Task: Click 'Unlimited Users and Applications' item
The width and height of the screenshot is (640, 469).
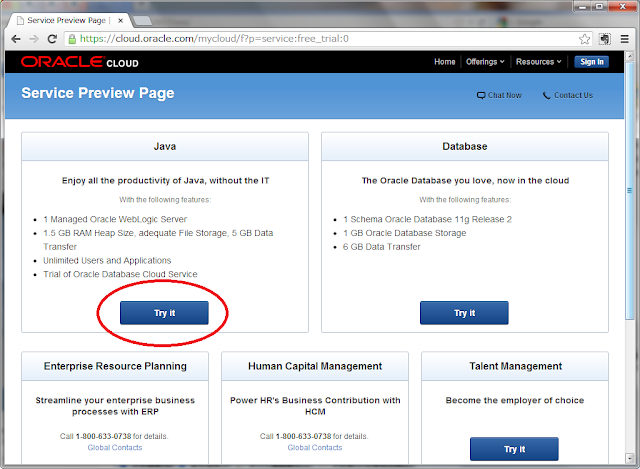Action: [x=107, y=260]
